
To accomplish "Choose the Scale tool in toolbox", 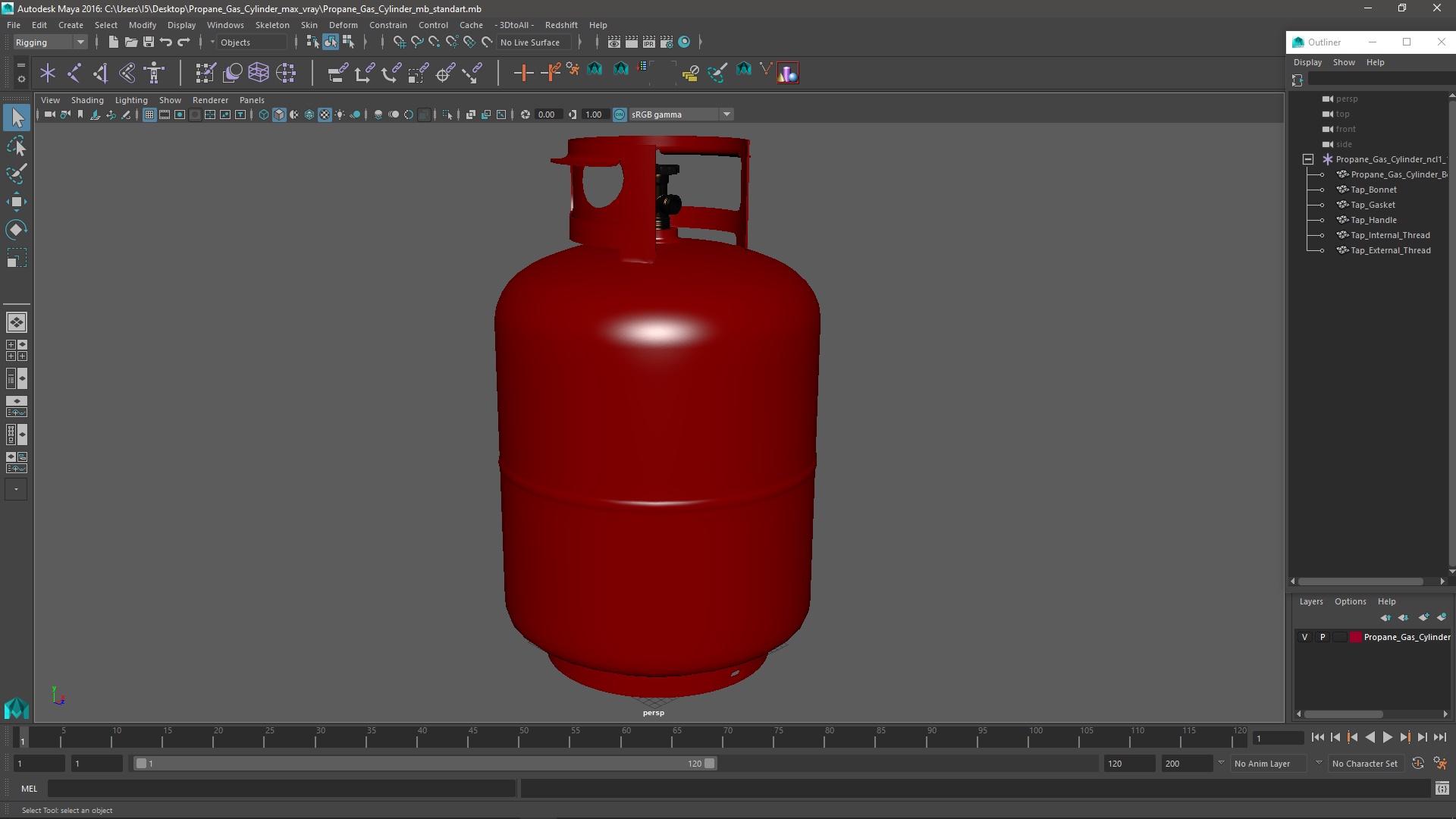I will pyautogui.click(x=17, y=258).
